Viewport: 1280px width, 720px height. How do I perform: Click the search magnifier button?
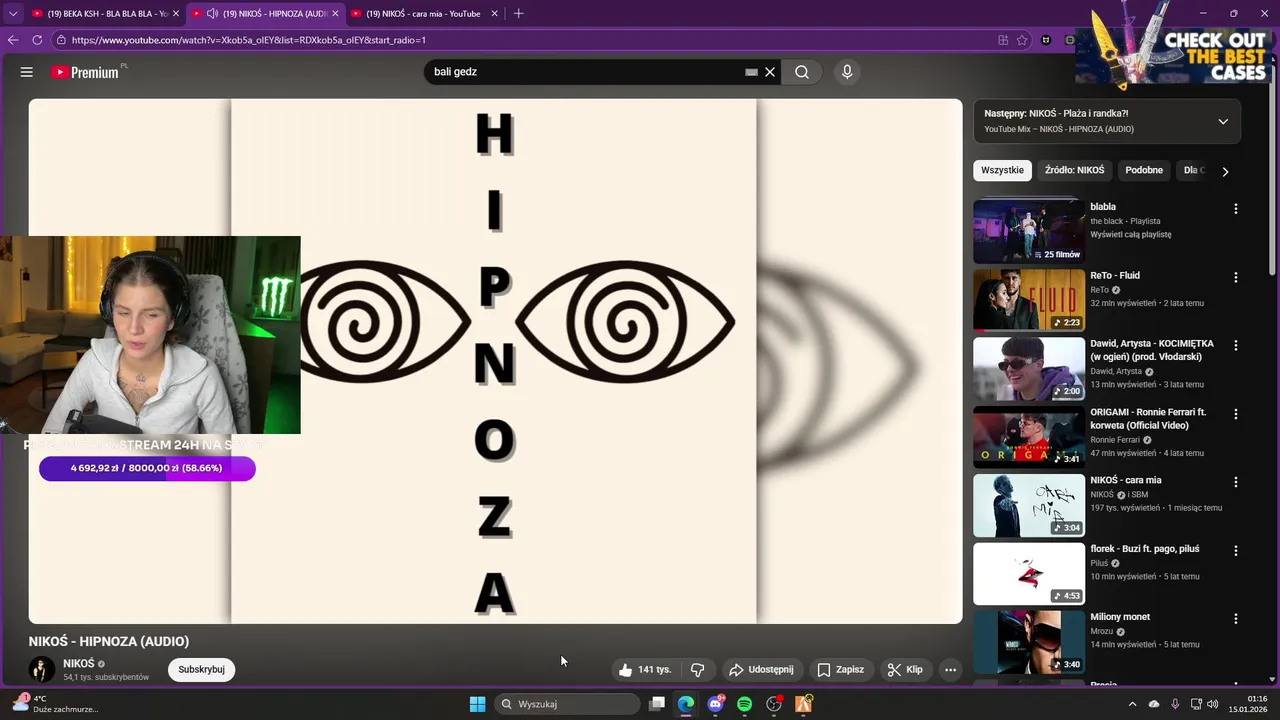tap(802, 72)
